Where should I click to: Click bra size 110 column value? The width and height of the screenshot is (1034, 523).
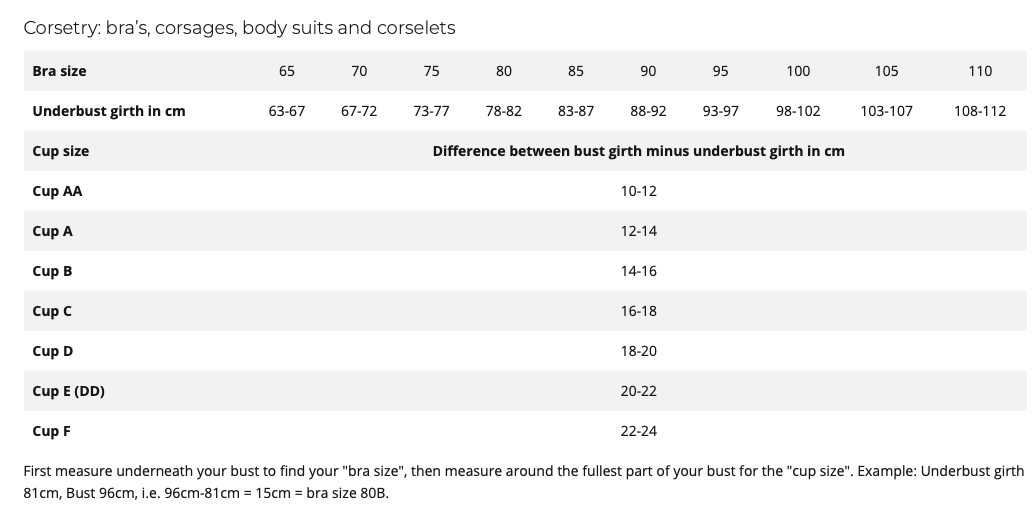click(x=980, y=71)
